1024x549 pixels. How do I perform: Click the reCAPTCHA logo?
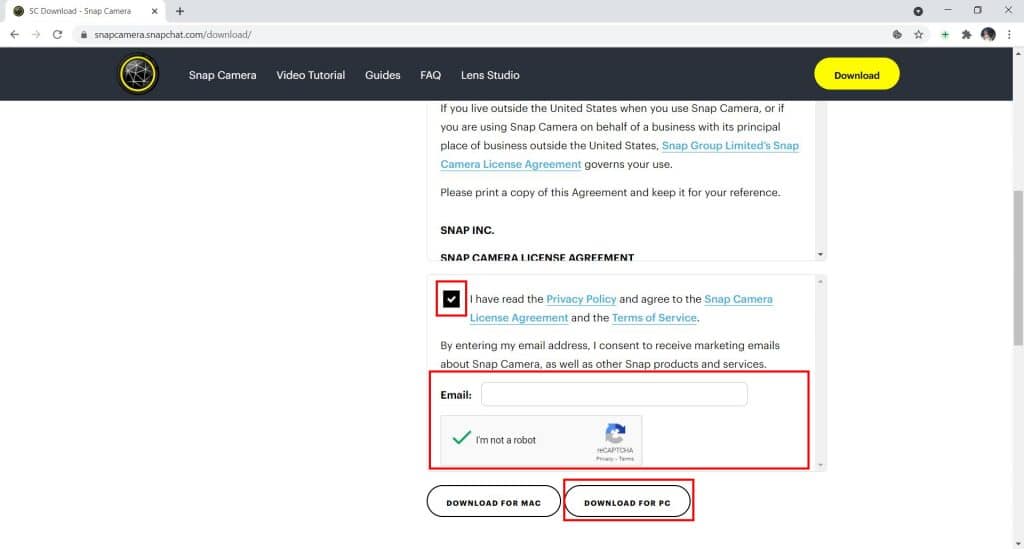tap(615, 433)
